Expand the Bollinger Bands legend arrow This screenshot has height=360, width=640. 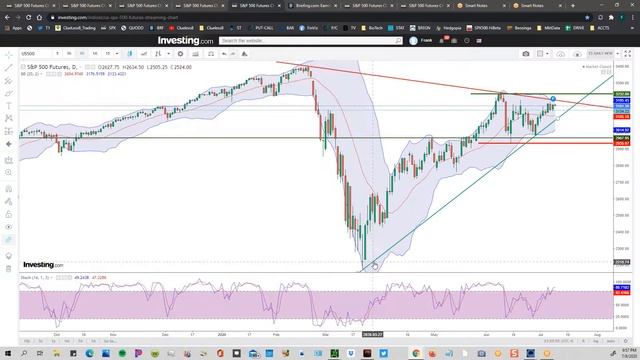(x=42, y=74)
